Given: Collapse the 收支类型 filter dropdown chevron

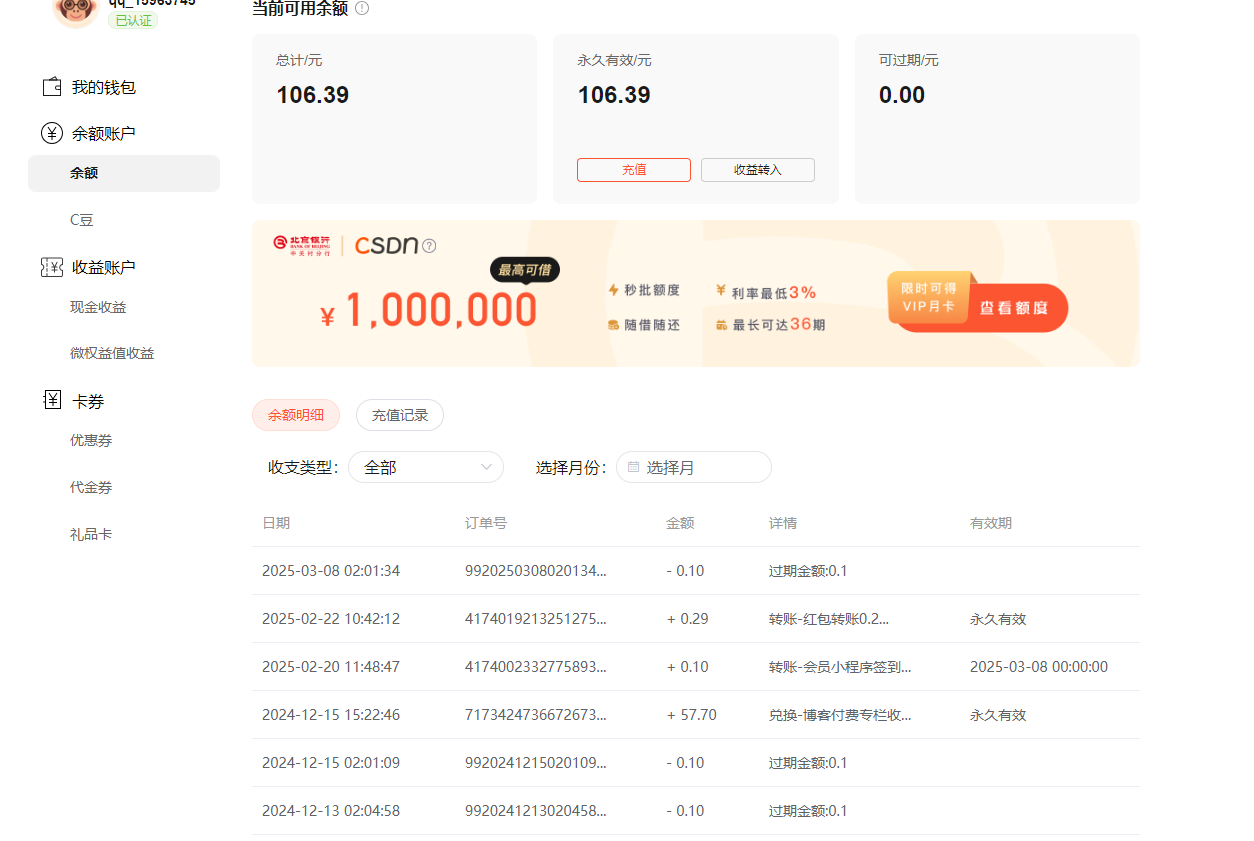Looking at the screenshot, I should [489, 467].
